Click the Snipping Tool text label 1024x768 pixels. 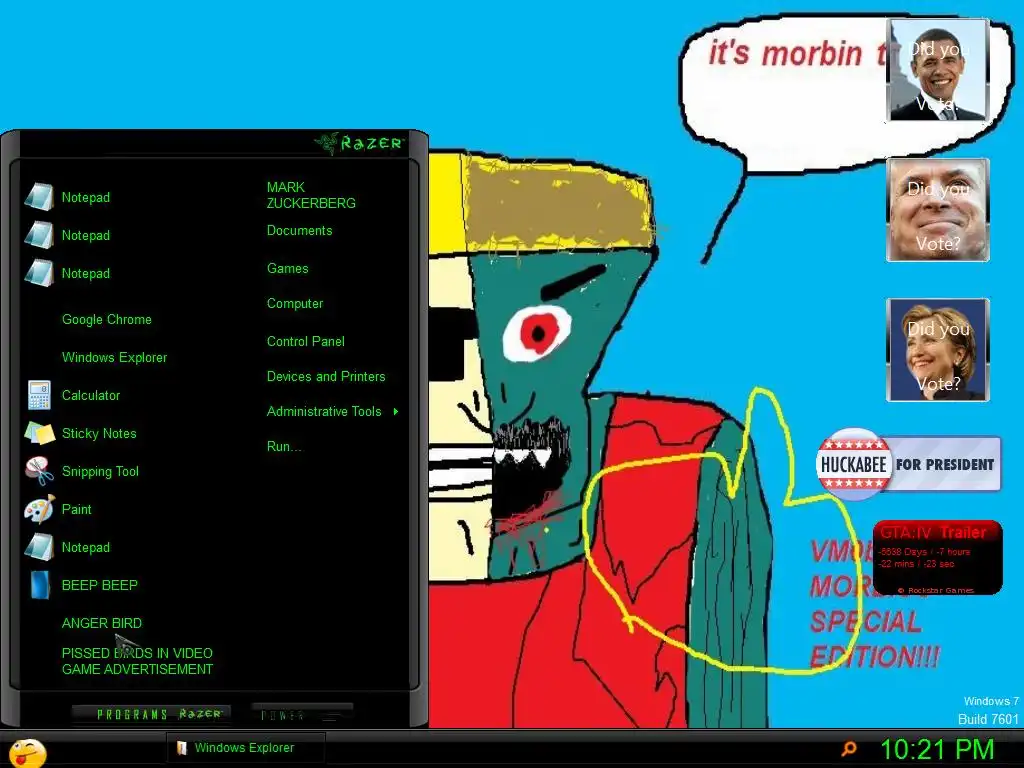100,471
